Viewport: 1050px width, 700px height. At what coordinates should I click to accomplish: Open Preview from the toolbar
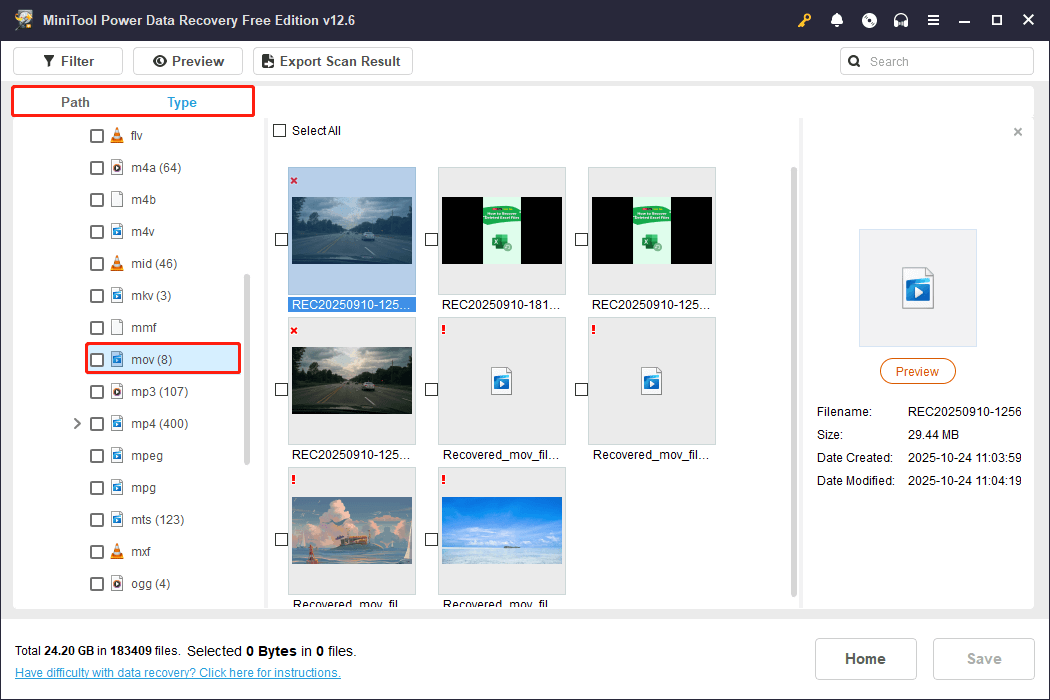[187, 61]
